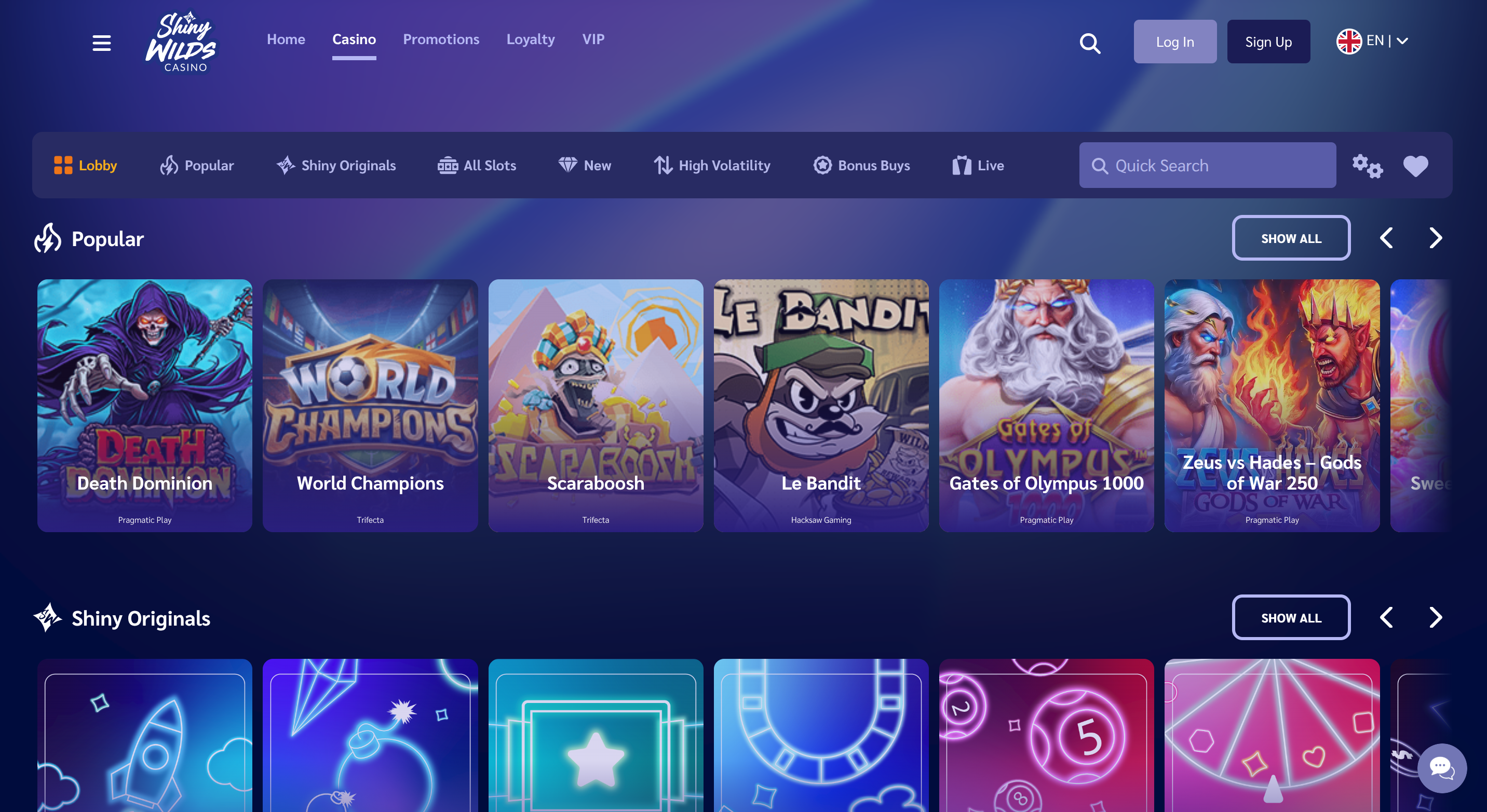Open the numbered balls originals game
The height and width of the screenshot is (812, 1487).
1046,735
